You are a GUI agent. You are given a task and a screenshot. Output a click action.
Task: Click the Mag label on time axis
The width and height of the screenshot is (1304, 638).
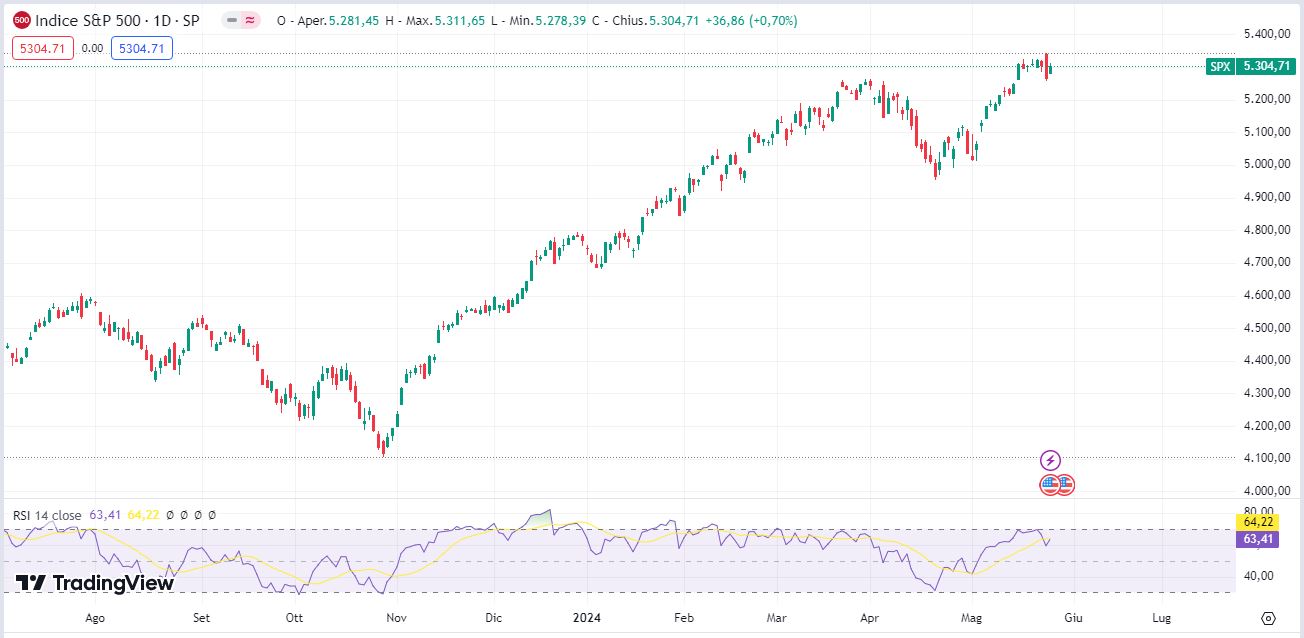[973, 618]
